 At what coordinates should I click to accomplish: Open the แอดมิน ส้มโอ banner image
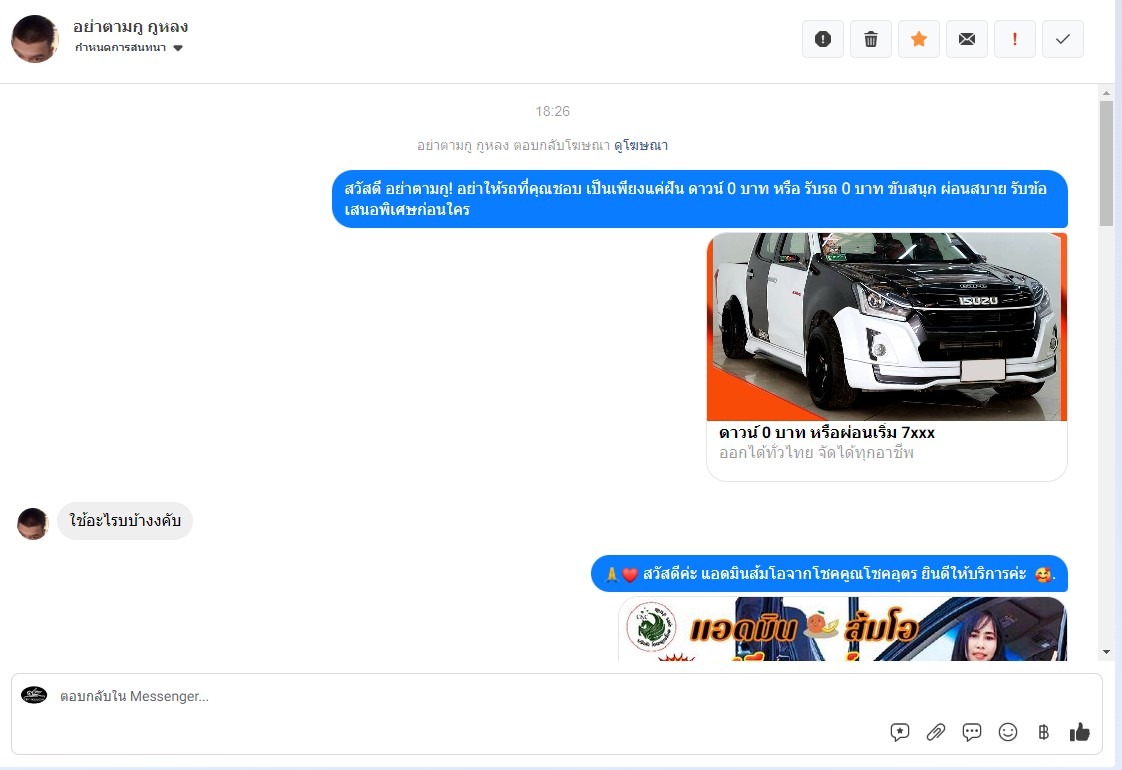[842, 628]
